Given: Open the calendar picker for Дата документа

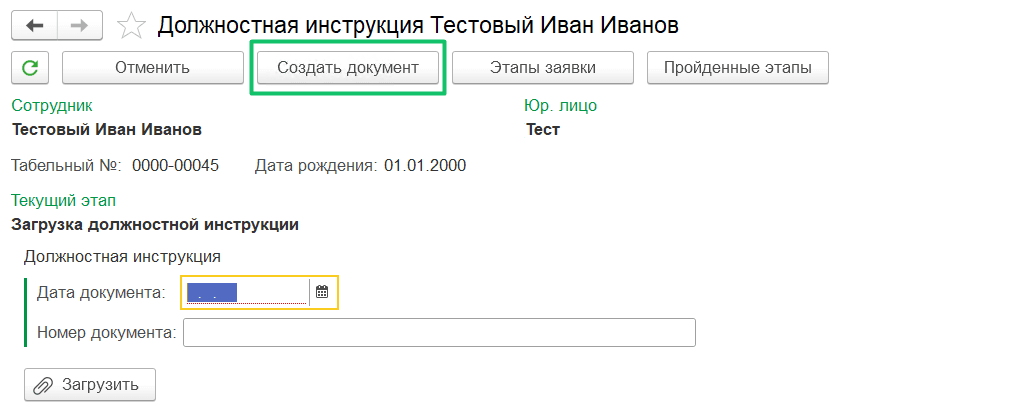Looking at the screenshot, I should pos(322,292).
